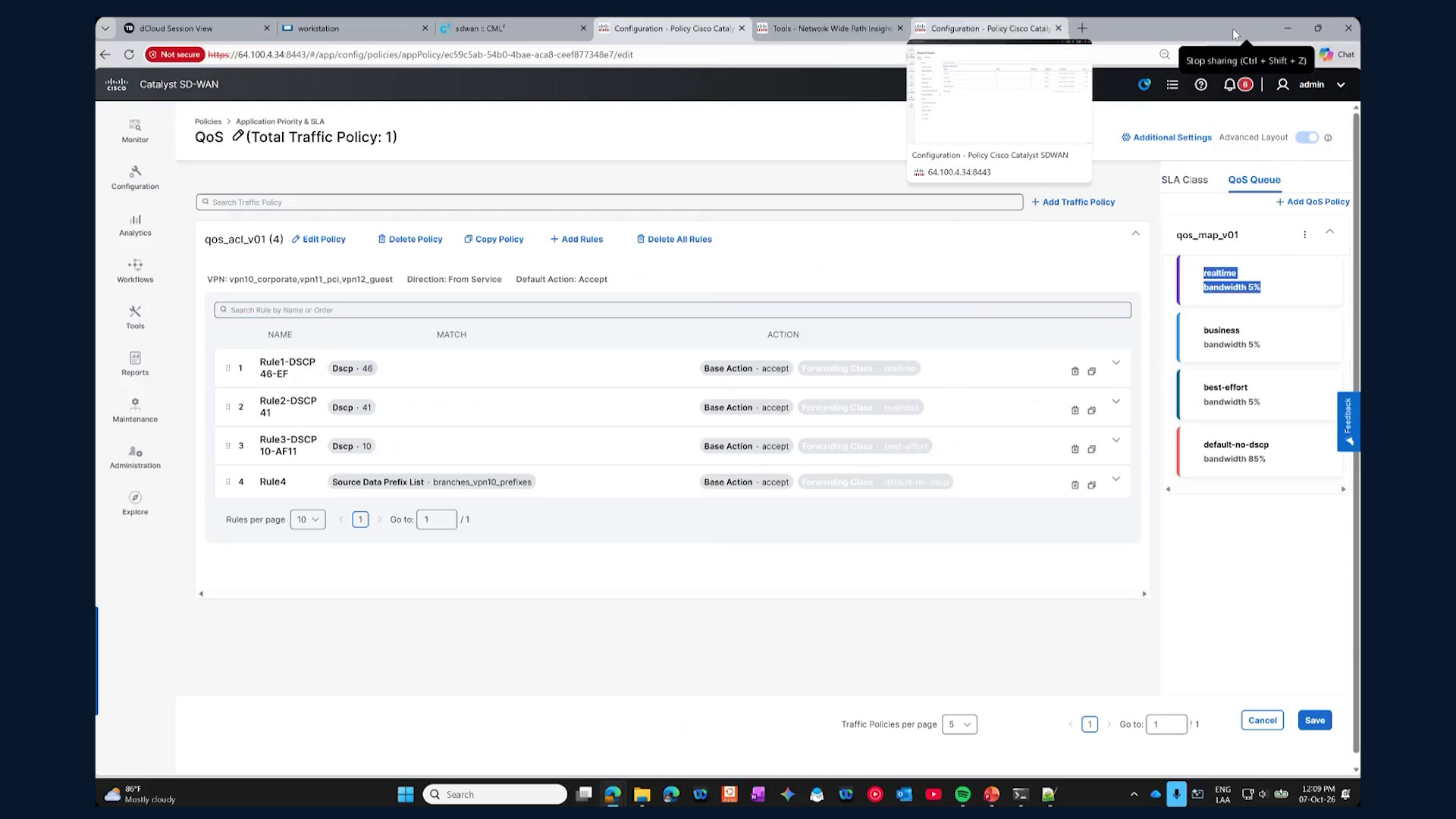Click the Search Traffic Policy field

(609, 202)
